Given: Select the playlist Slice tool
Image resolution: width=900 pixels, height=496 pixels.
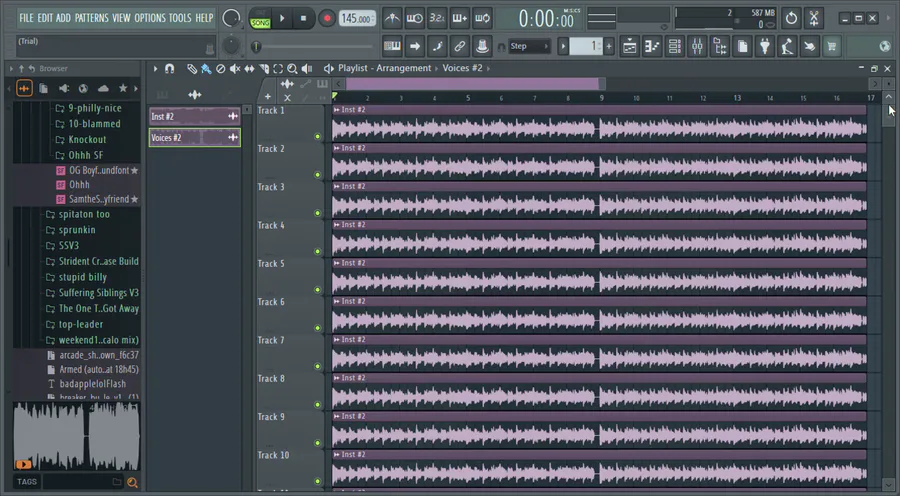Looking at the screenshot, I should coord(264,69).
